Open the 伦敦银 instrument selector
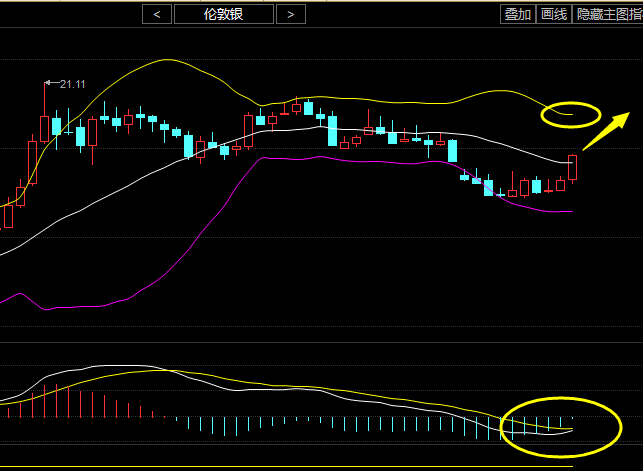 coord(223,14)
